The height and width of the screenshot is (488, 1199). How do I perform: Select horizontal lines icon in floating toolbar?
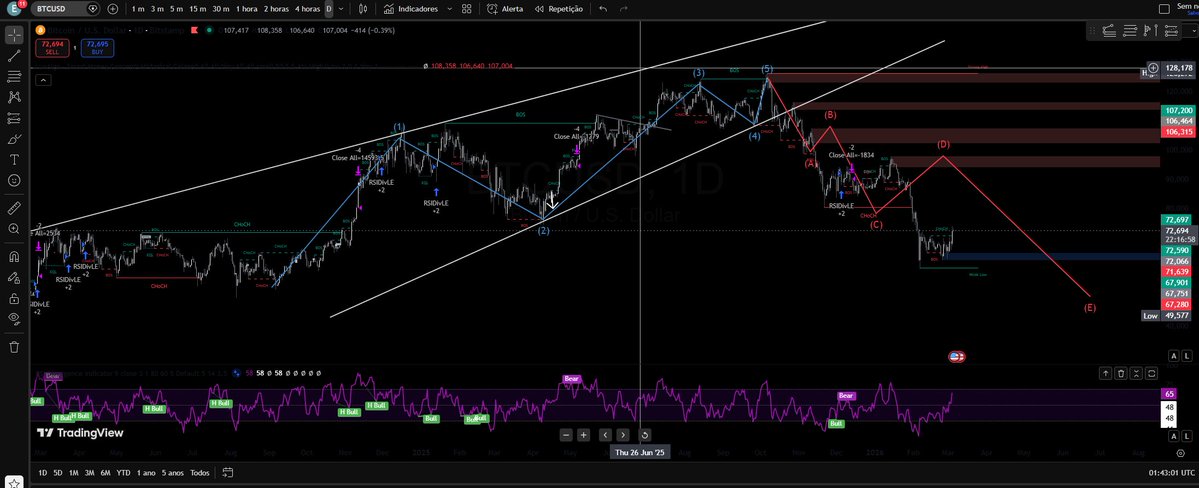(1129, 31)
